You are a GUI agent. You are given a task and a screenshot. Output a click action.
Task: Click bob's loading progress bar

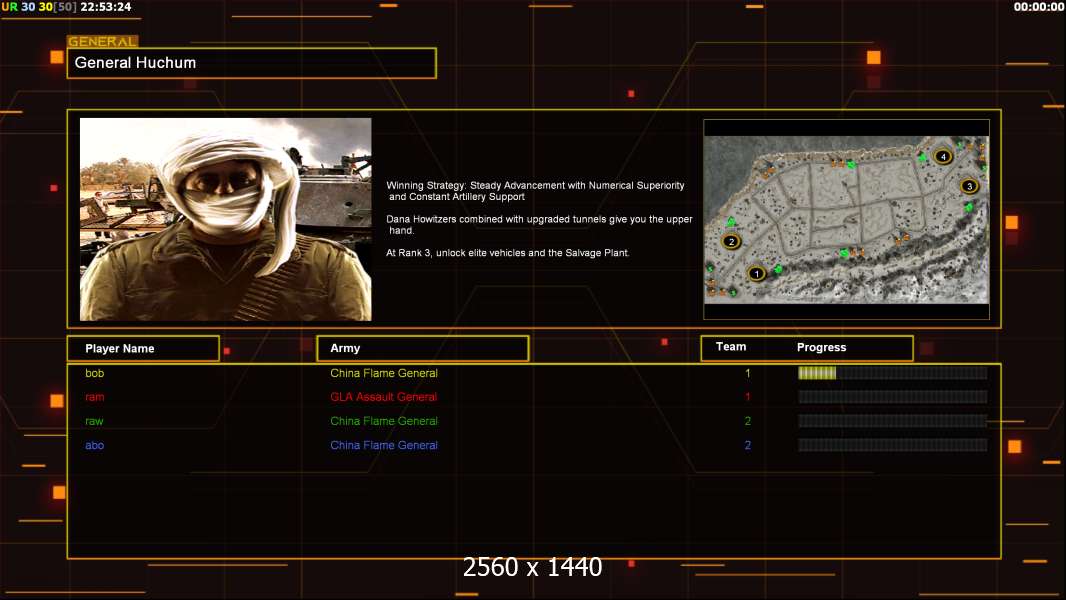(892, 373)
